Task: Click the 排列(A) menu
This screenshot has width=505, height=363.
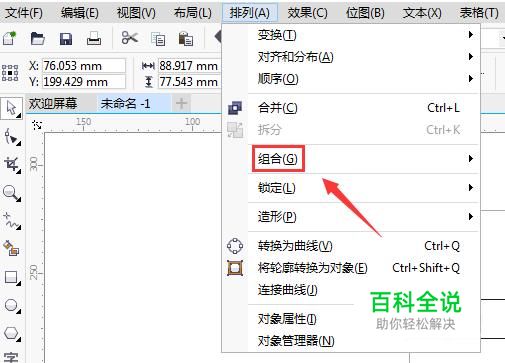Action: 250,13
